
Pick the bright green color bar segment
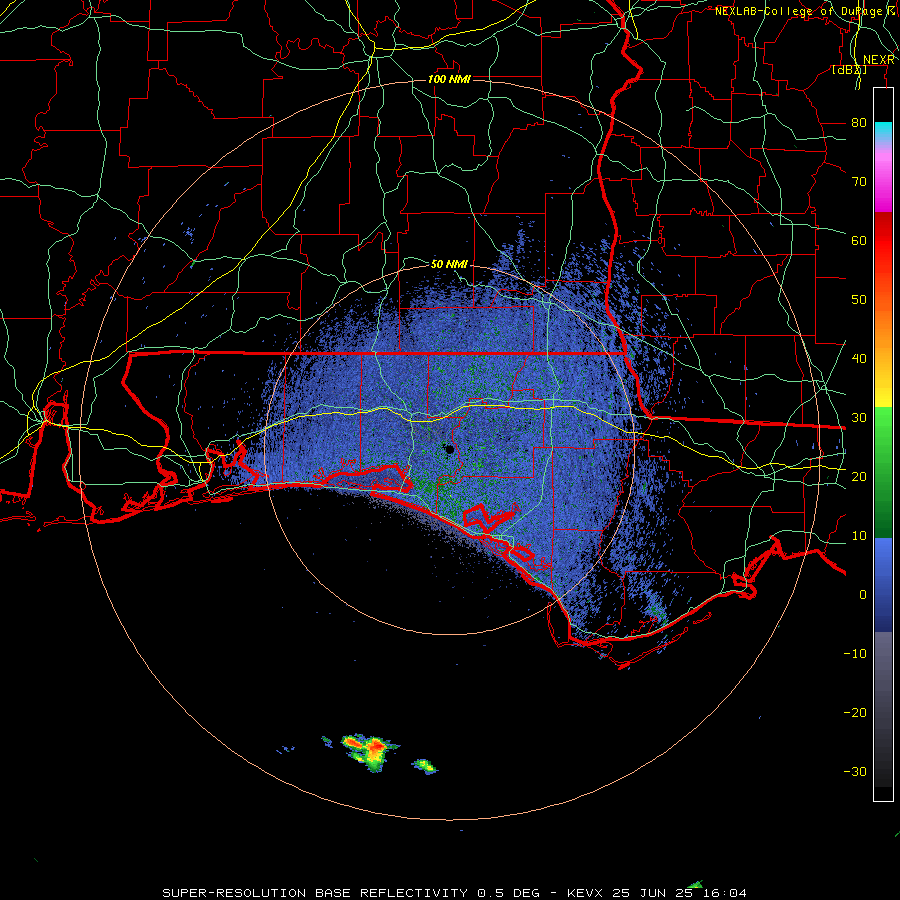pos(883,428)
